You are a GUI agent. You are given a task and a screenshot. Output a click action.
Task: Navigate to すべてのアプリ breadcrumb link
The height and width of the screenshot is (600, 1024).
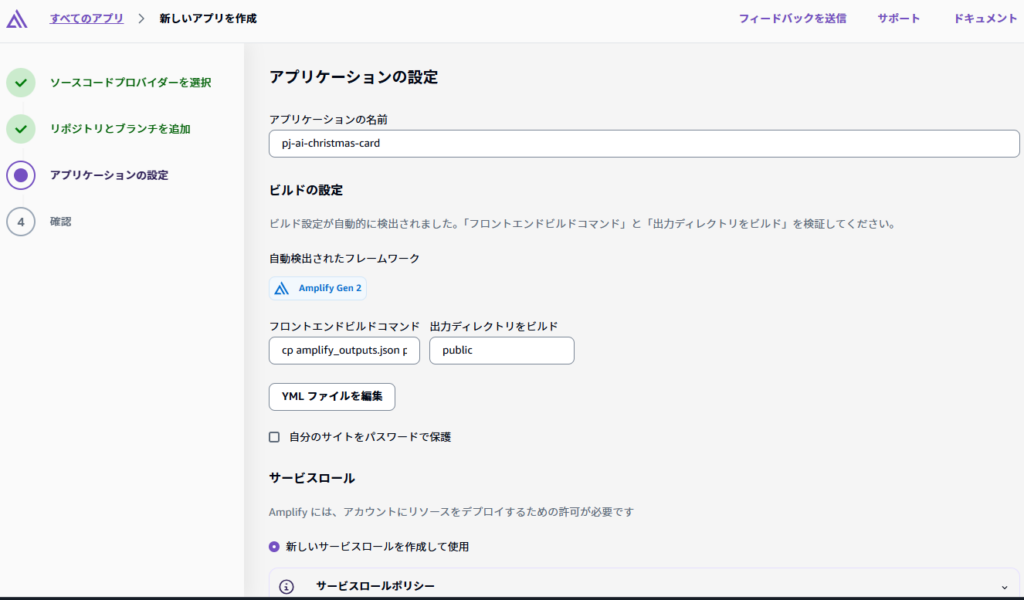(87, 19)
